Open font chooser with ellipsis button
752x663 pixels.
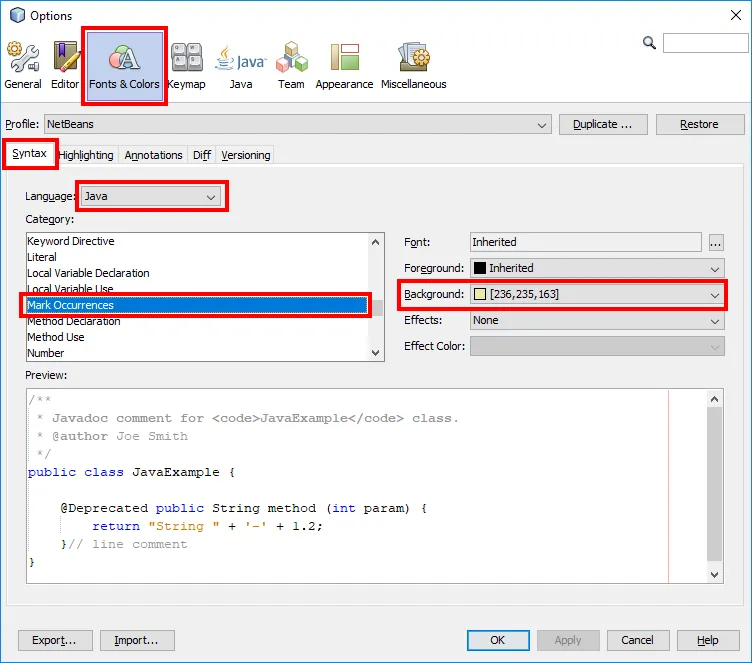(x=716, y=243)
